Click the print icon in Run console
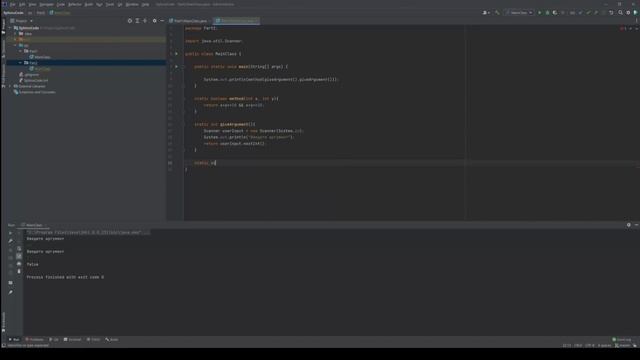The height and width of the screenshot is (360, 640). pos(19,264)
